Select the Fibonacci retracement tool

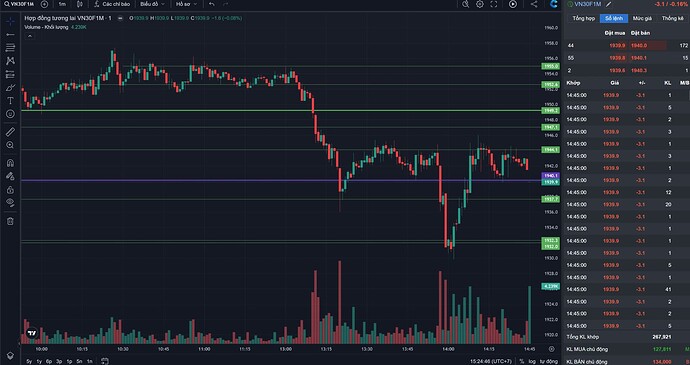[10, 48]
